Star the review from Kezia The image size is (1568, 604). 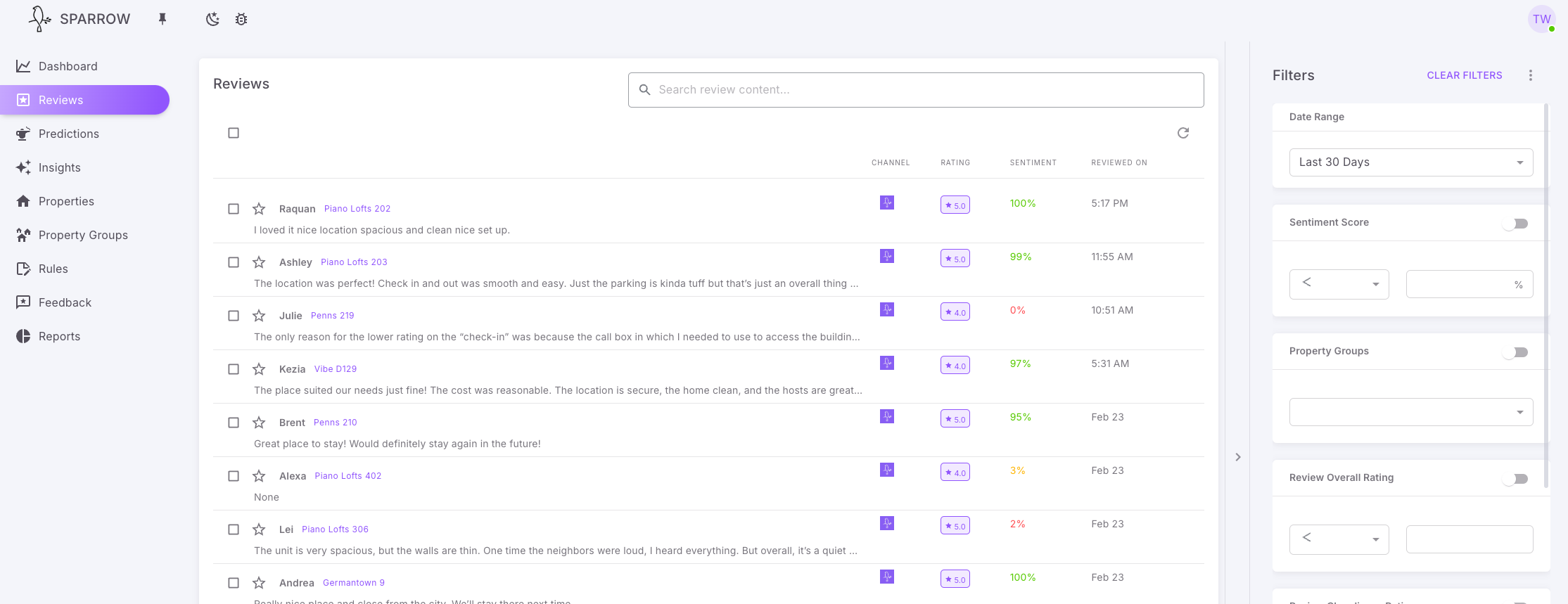[x=259, y=369]
